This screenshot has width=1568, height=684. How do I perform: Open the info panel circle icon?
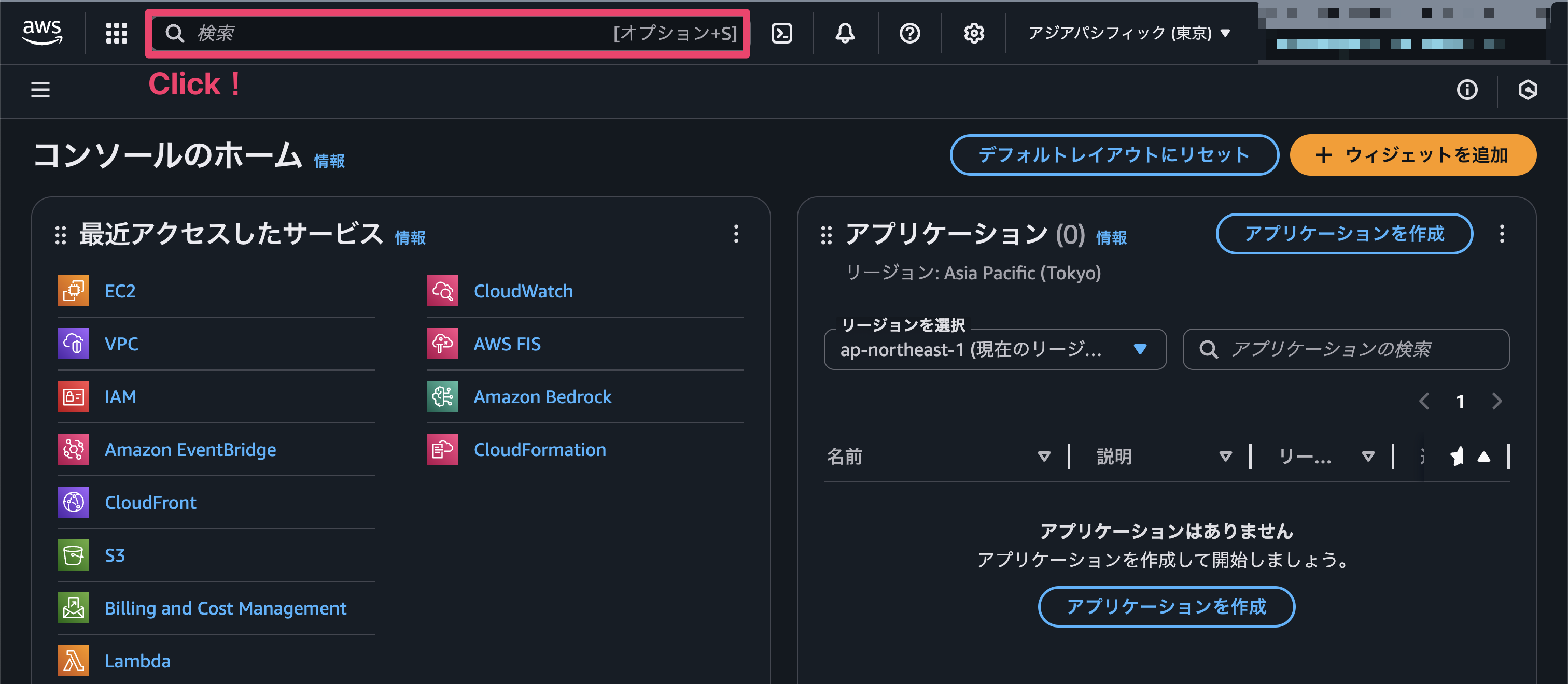pos(1467,90)
